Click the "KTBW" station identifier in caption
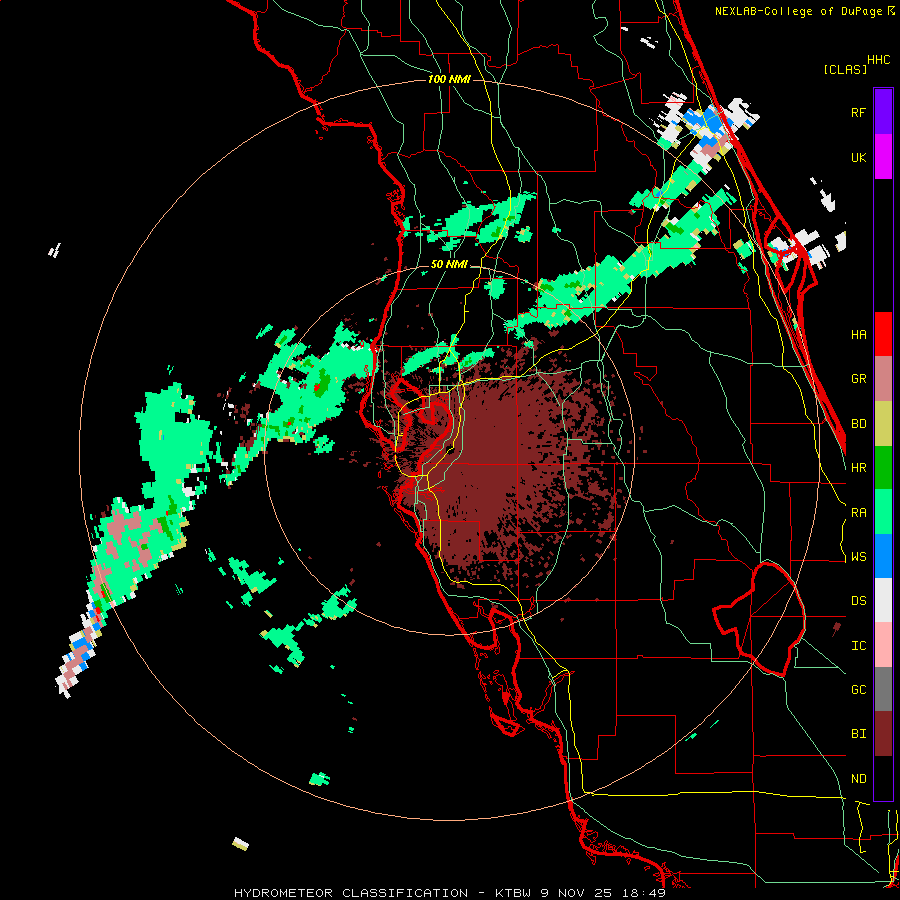The image size is (900, 900). click(x=512, y=893)
